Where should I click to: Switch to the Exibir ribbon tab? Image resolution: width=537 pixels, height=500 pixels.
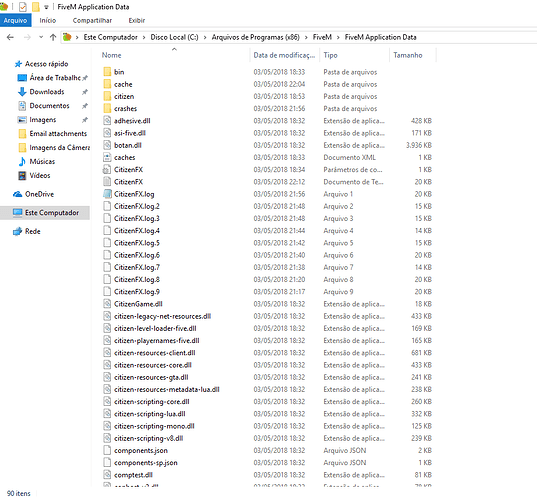(x=137, y=21)
